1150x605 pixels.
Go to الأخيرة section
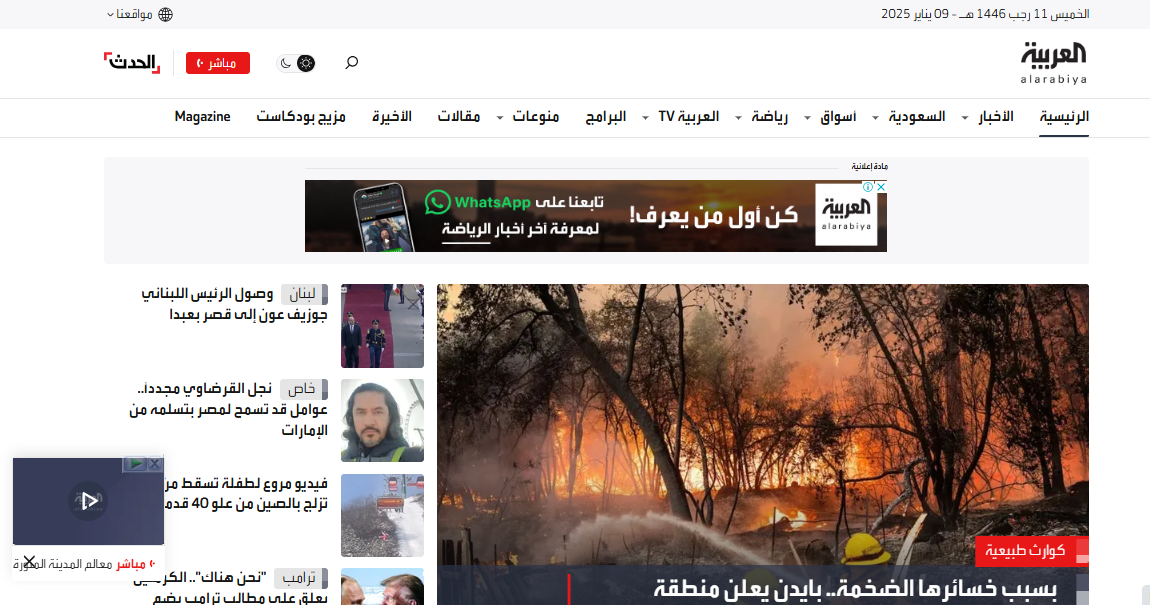click(392, 117)
